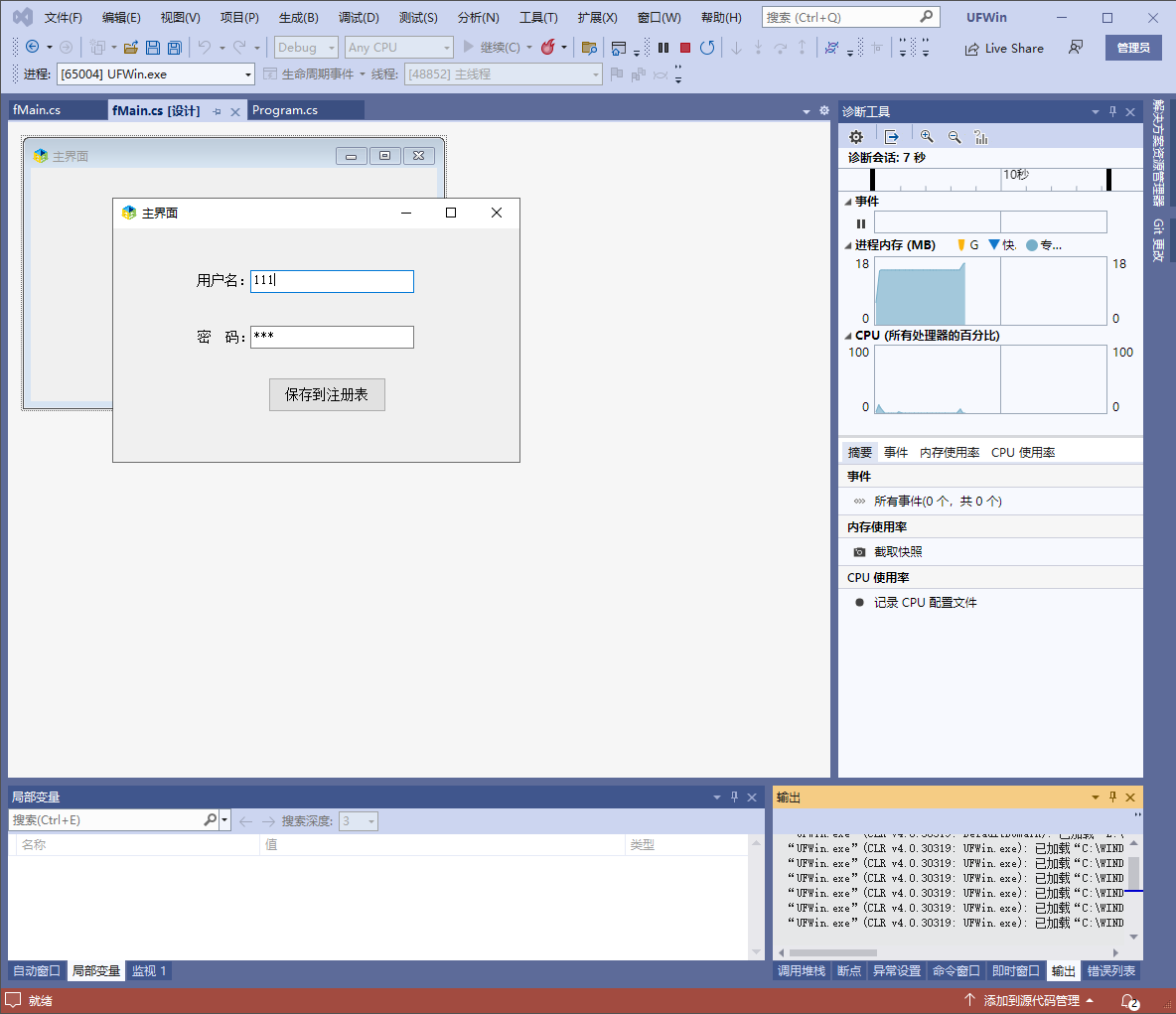Zoom in on the diagnostic timeline
This screenshot has width=1176, height=1014.
927,136
